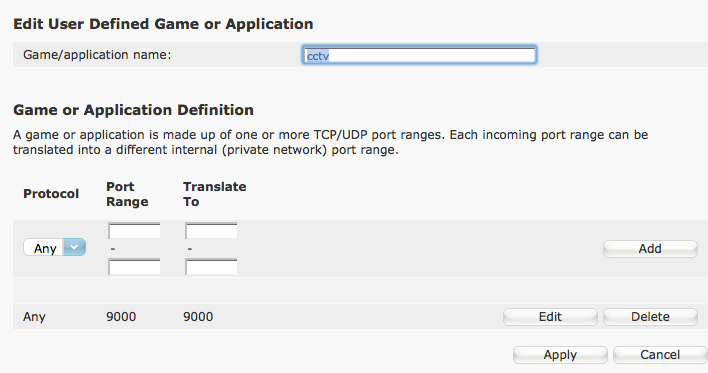Focus the Translate To end input box
Image resolution: width=708 pixels, height=373 pixels.
pos(211,266)
